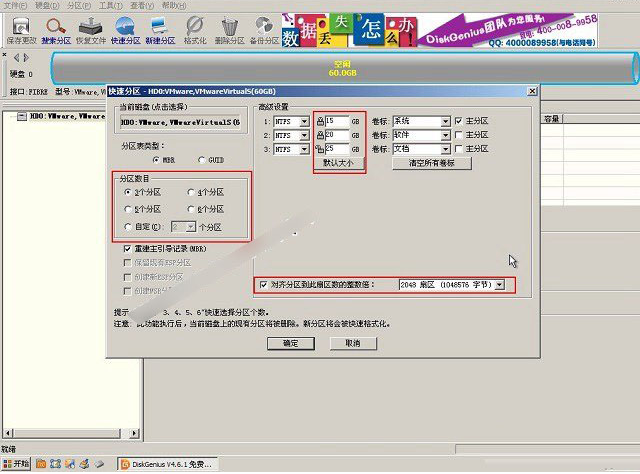This screenshot has height=474, width=640.
Task: Open Search Partition (搜索分区) tool
Action: (x=56, y=30)
